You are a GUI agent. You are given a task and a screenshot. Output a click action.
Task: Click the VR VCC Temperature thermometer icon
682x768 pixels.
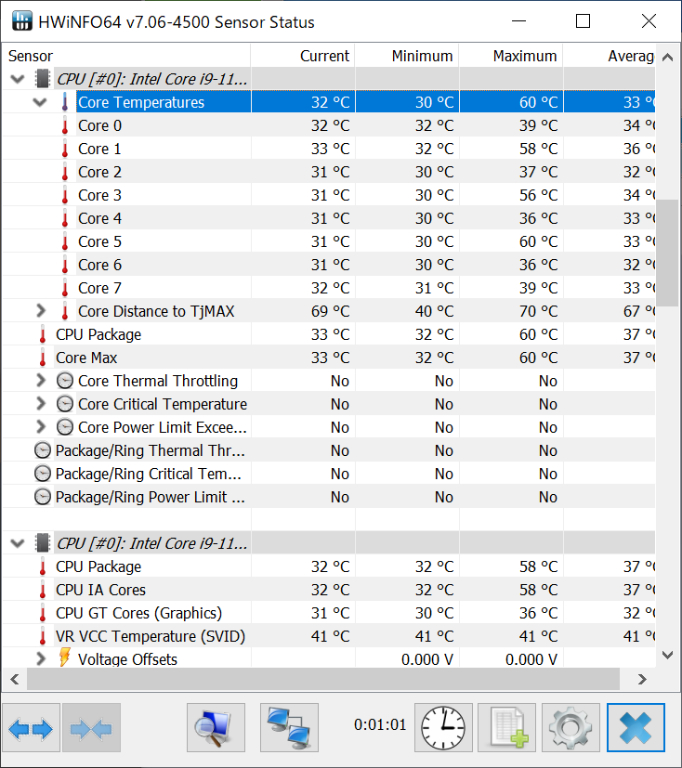(43, 636)
